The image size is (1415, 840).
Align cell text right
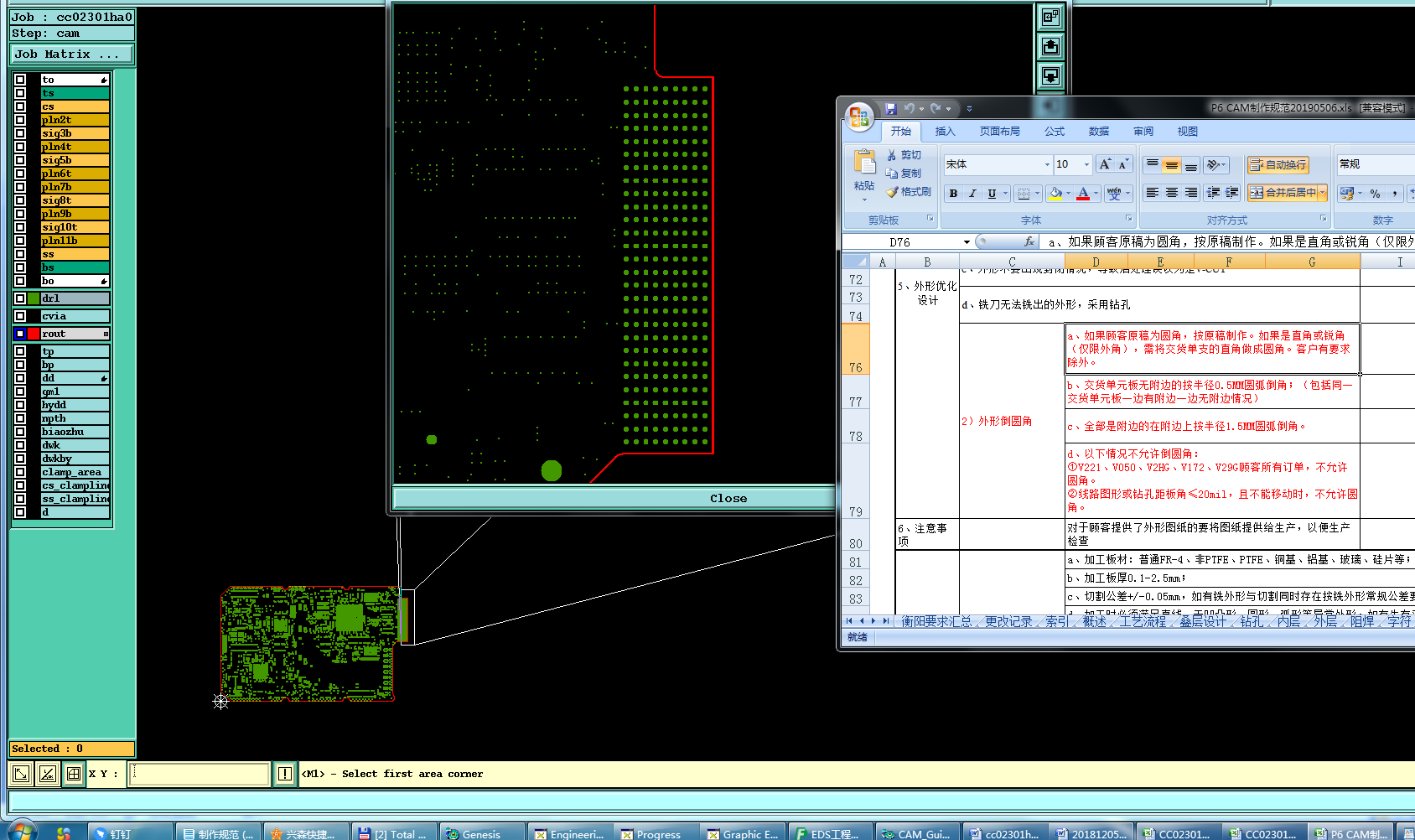1191,193
